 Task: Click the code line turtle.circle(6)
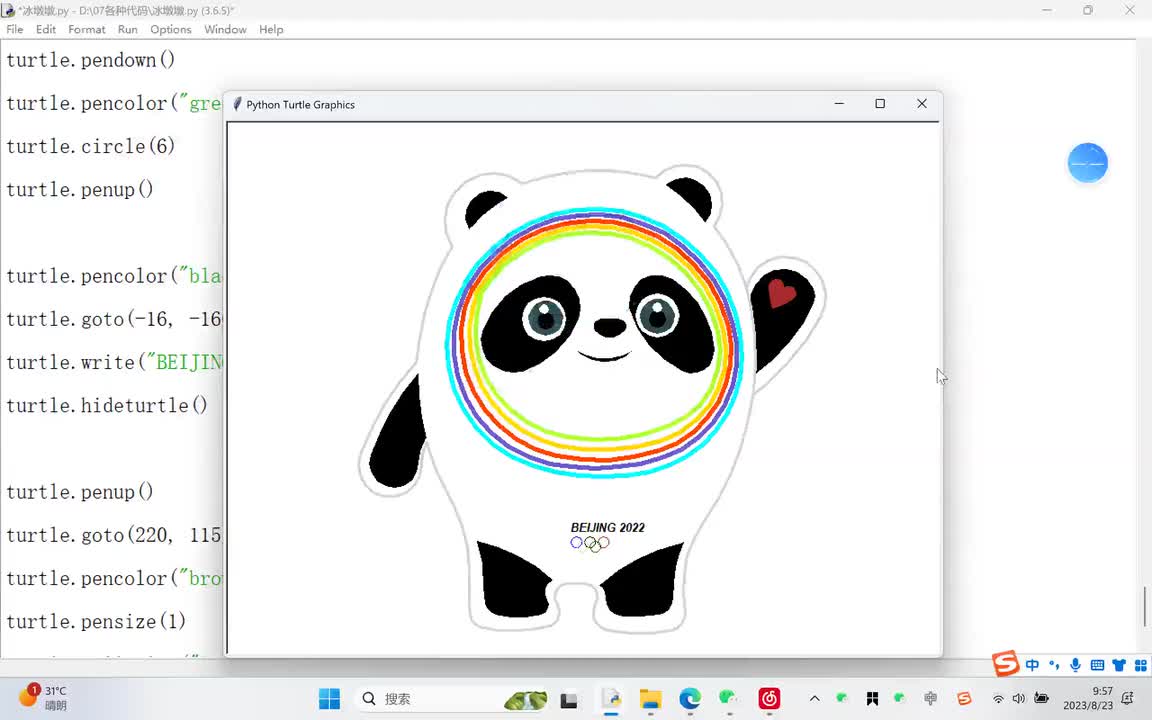pos(90,146)
